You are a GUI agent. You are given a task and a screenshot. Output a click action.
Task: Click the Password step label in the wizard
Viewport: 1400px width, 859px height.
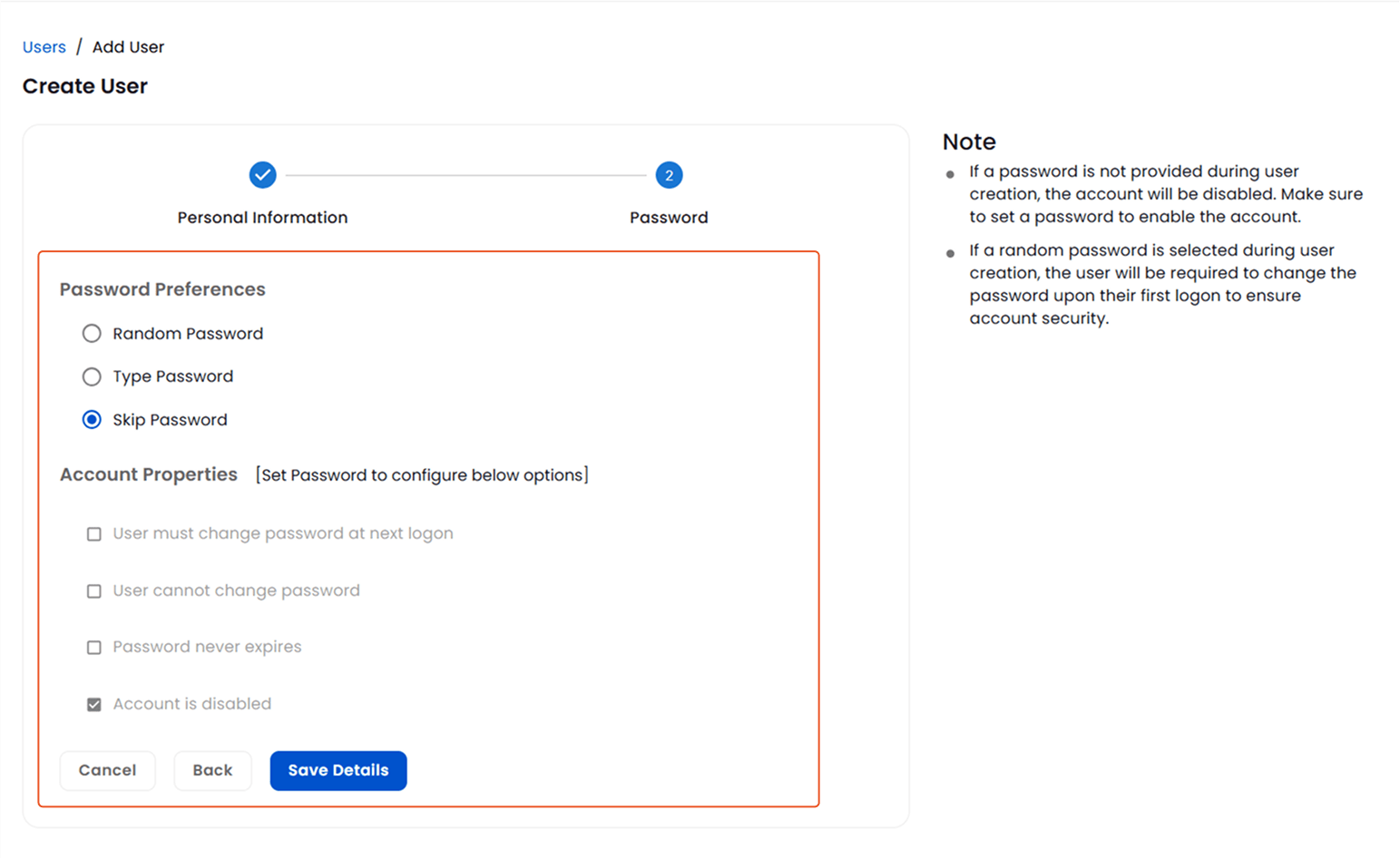pyautogui.click(x=669, y=217)
